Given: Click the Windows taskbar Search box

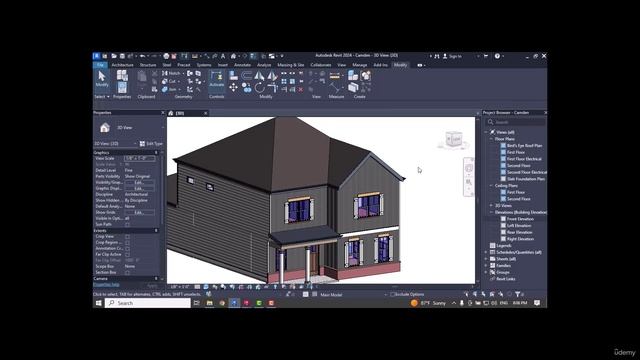Looking at the screenshot, I should (x=148, y=303).
